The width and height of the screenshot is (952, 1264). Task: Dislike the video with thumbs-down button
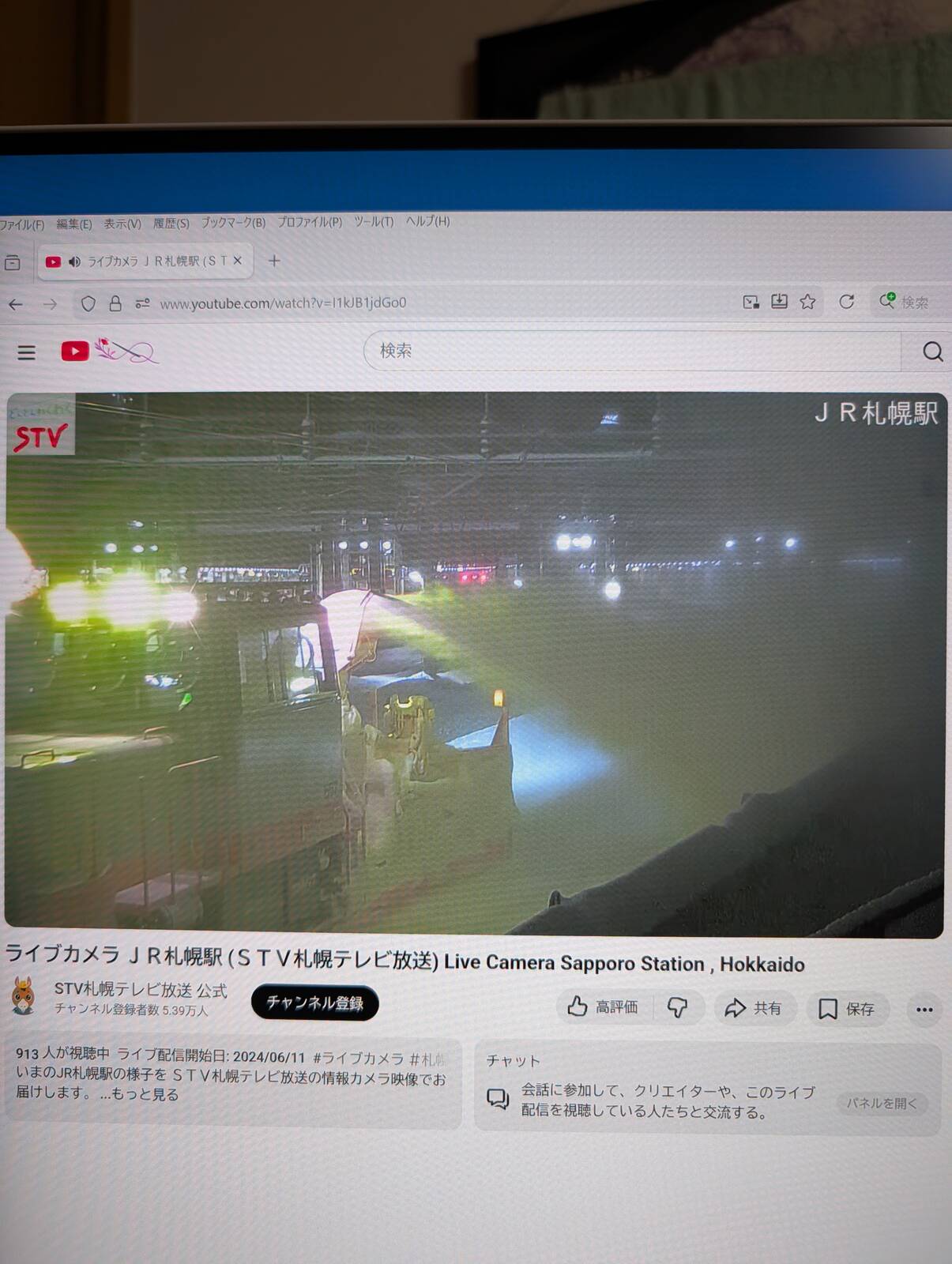(678, 1007)
